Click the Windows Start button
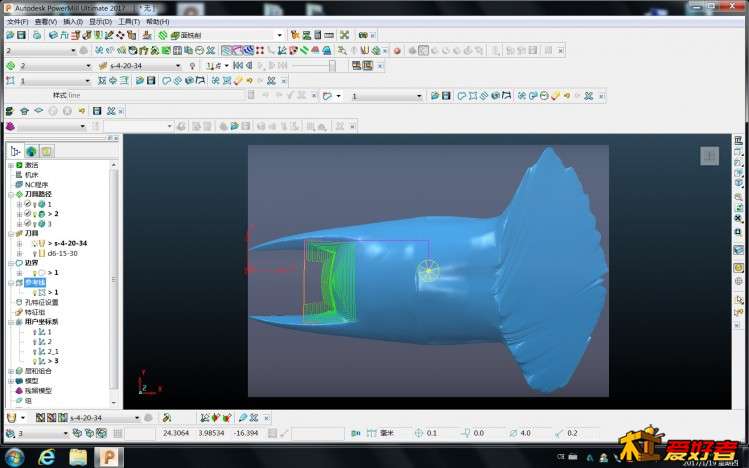The image size is (749, 468). pyautogui.click(x=14, y=457)
